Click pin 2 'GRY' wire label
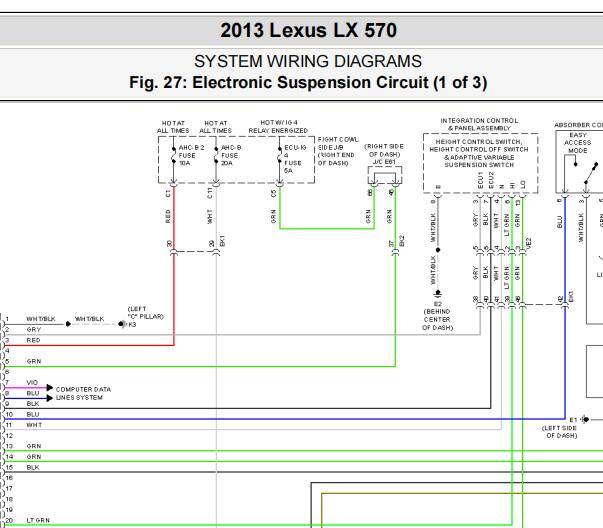Viewport: 603px width, 528px height. 34,330
